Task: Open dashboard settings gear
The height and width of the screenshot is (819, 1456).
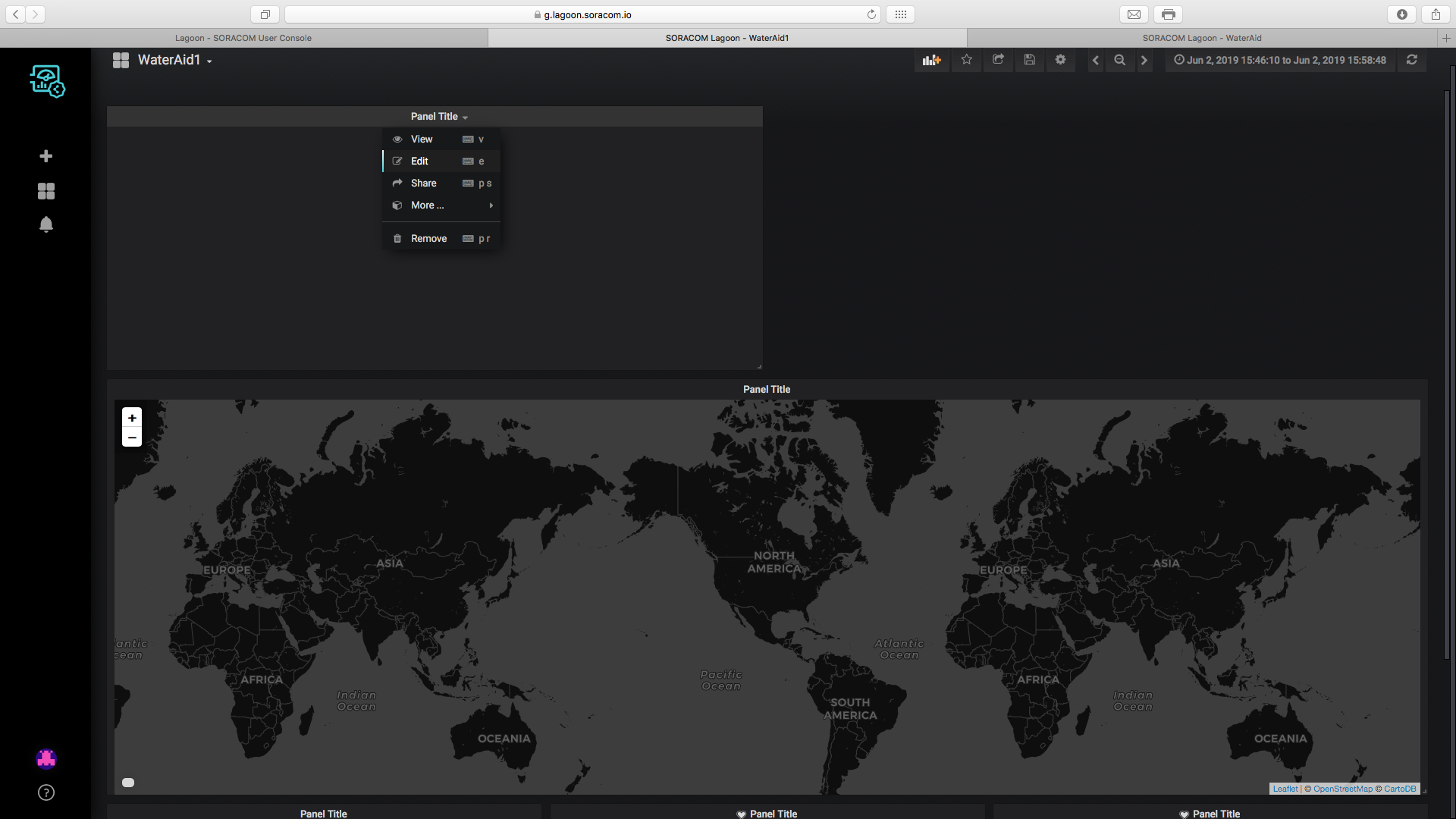Action: [x=1060, y=60]
